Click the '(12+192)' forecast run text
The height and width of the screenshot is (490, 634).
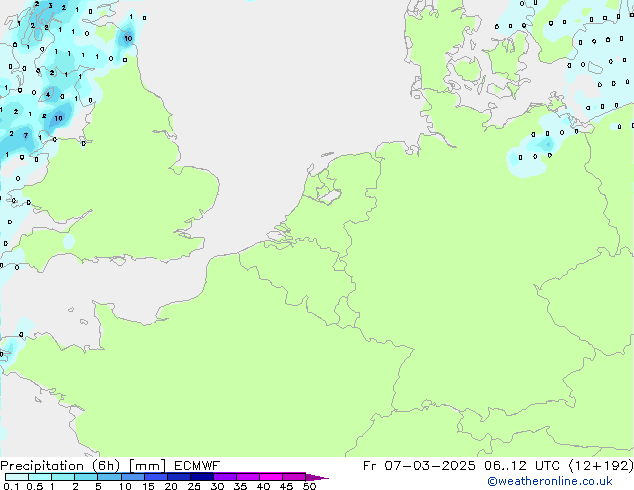[601, 466]
